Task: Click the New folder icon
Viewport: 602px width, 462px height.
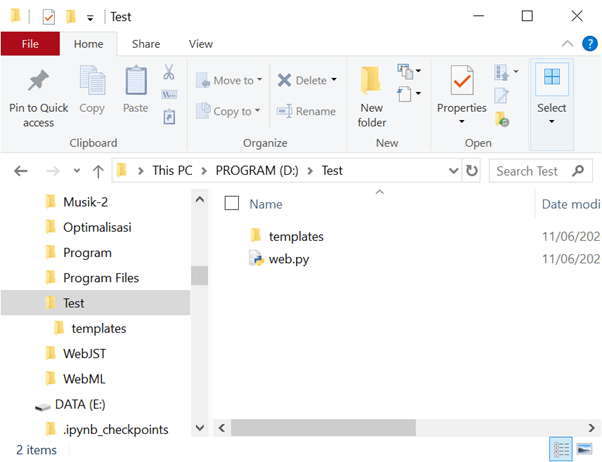Action: 371,81
